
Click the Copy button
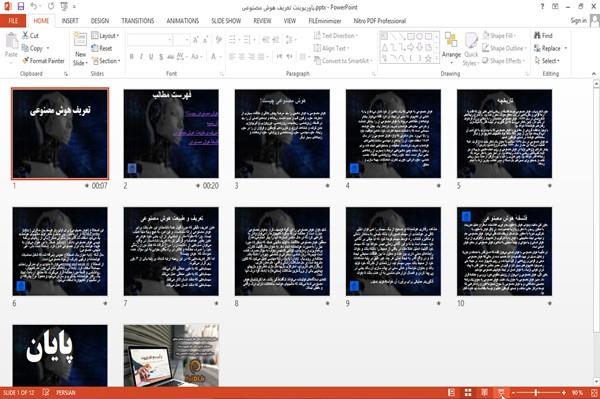[33, 48]
